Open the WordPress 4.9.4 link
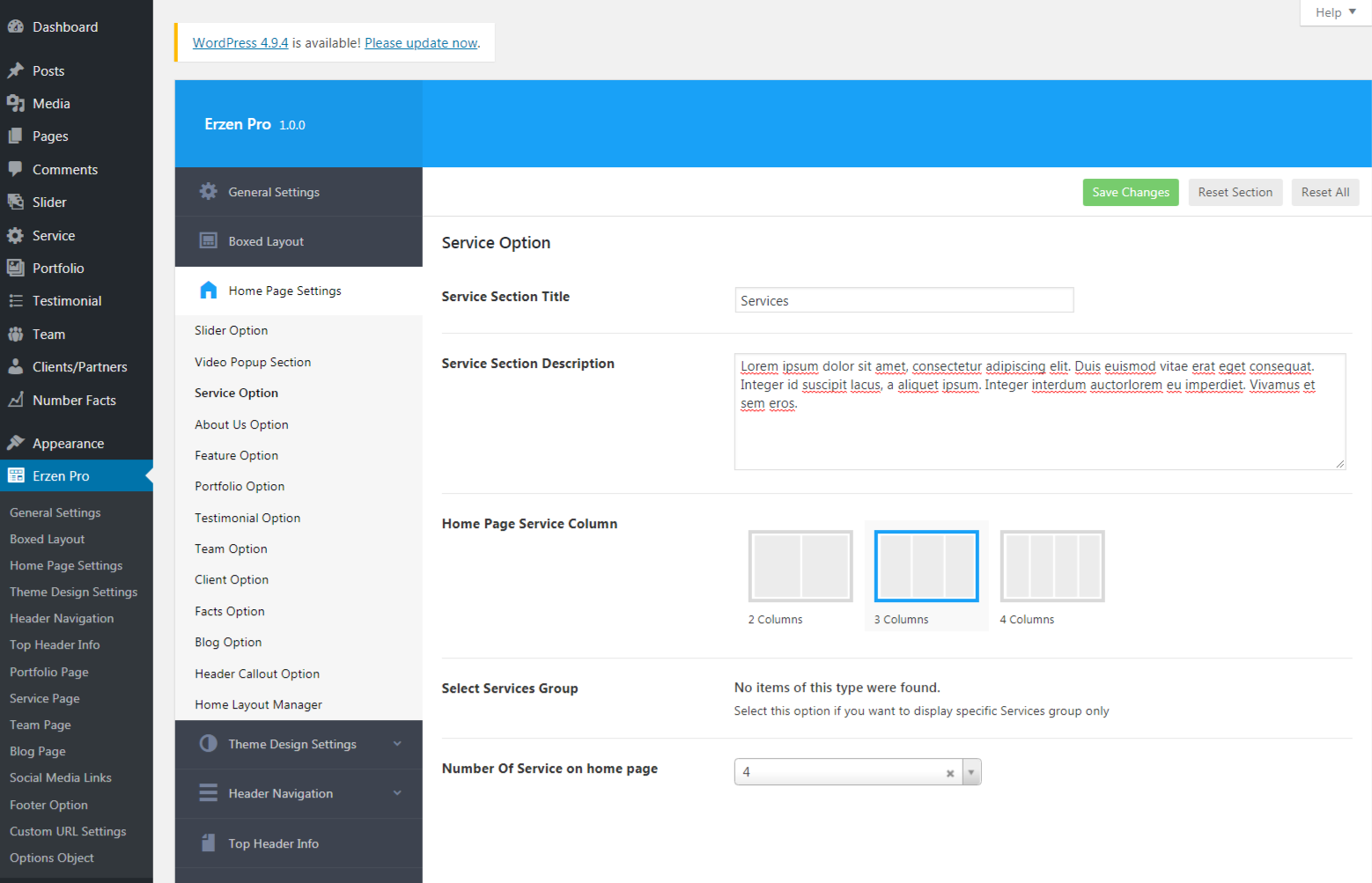 click(240, 42)
